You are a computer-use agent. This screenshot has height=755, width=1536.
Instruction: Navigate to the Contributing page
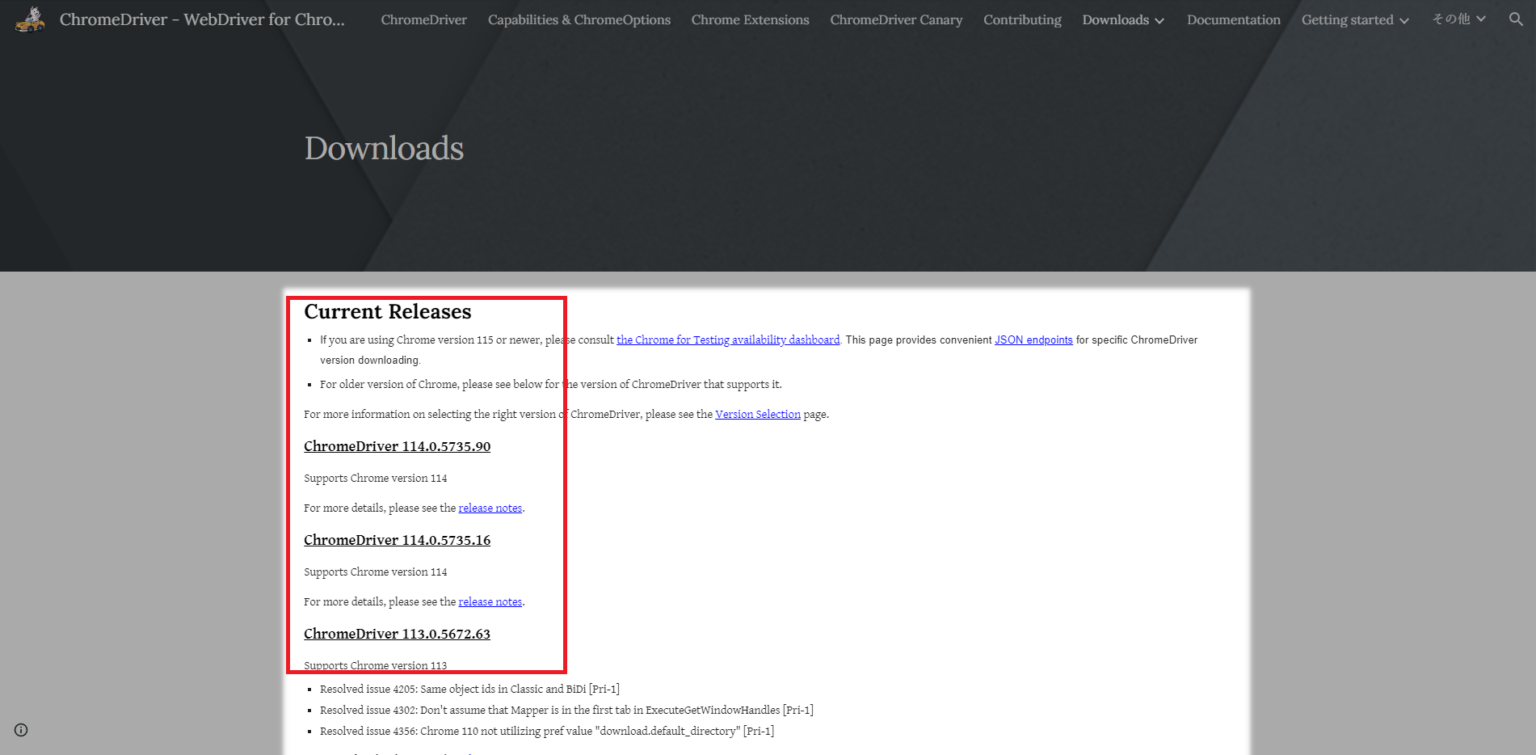click(1022, 20)
